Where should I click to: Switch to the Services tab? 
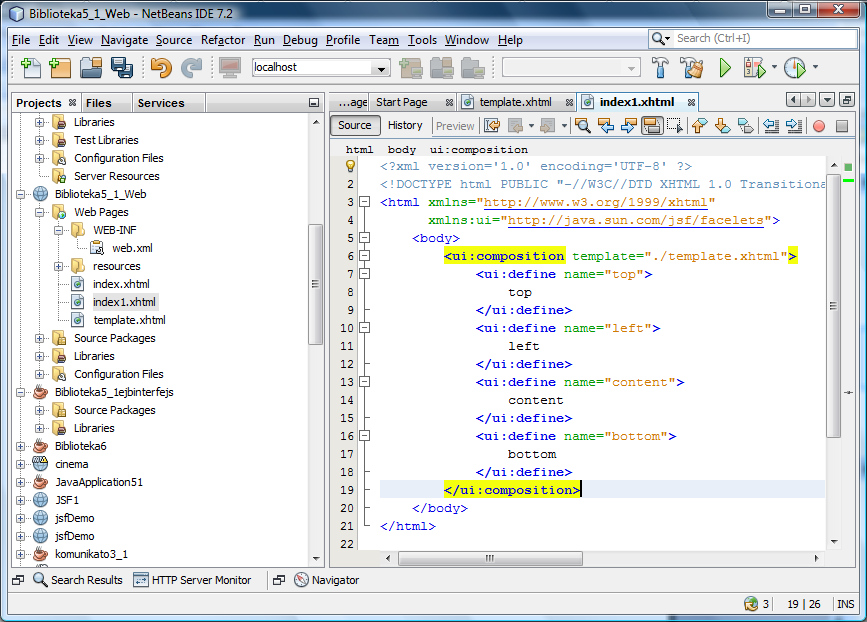(x=161, y=103)
